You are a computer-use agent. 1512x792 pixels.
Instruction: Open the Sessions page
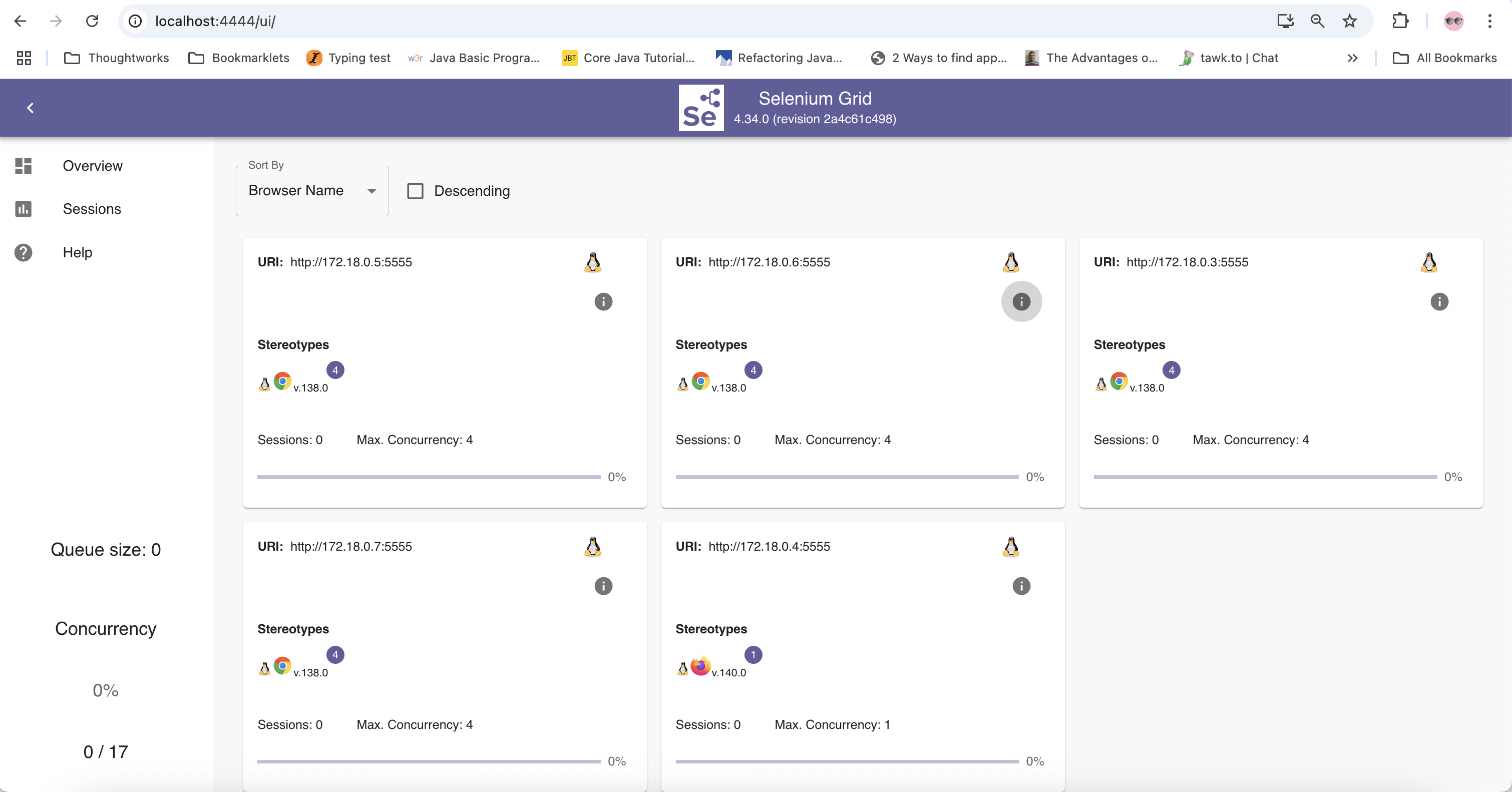pos(92,209)
